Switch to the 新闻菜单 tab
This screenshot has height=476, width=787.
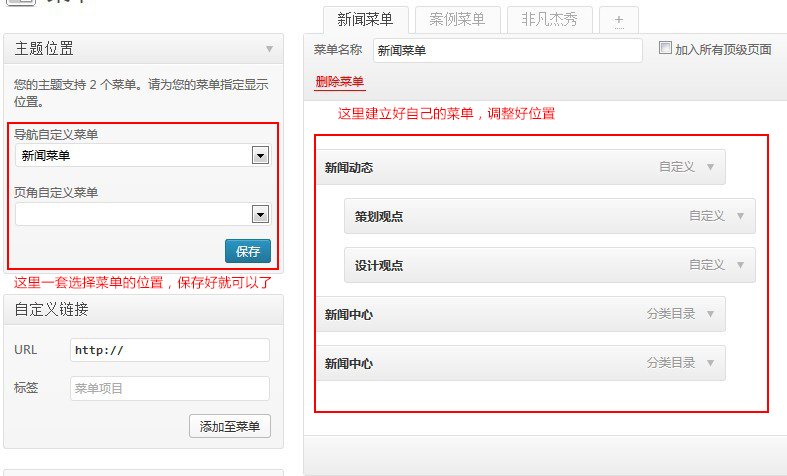pyautogui.click(x=366, y=19)
